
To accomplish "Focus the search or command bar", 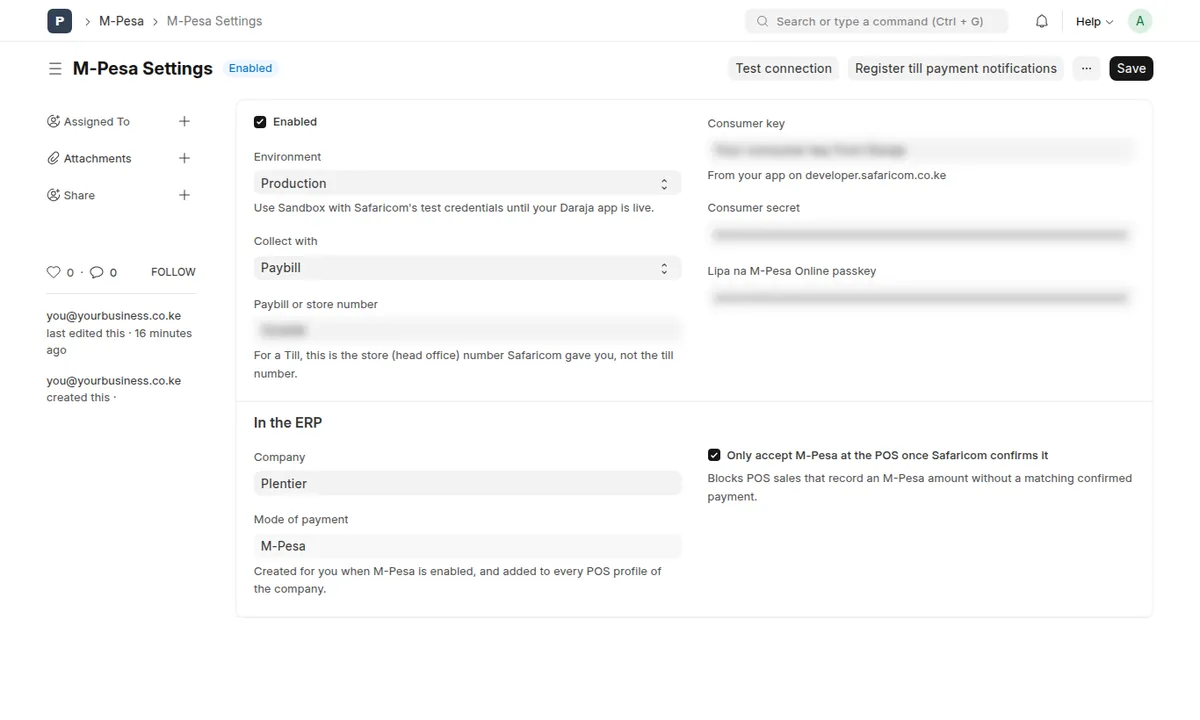I will [x=876, y=21].
